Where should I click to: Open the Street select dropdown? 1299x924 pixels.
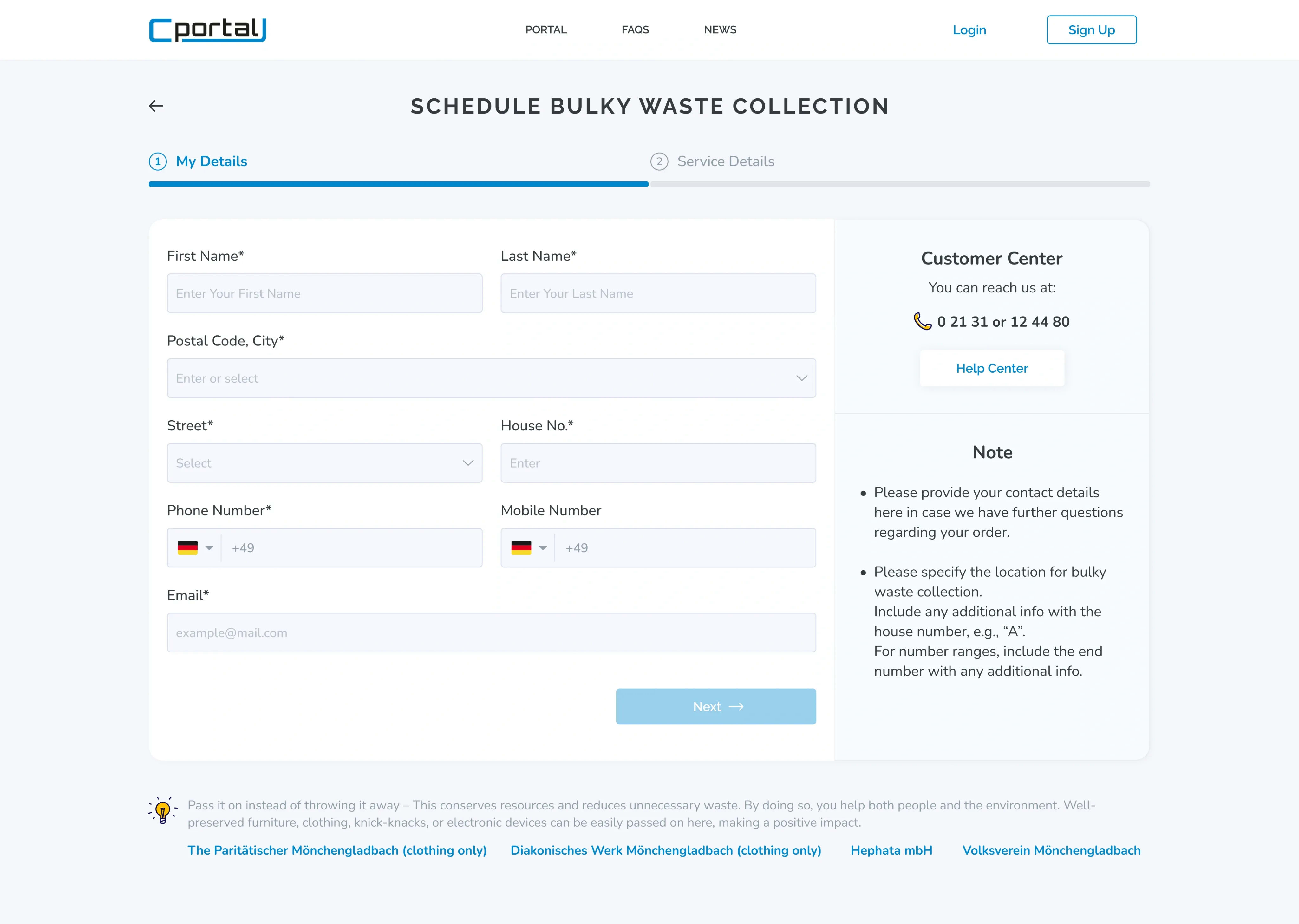click(467, 463)
